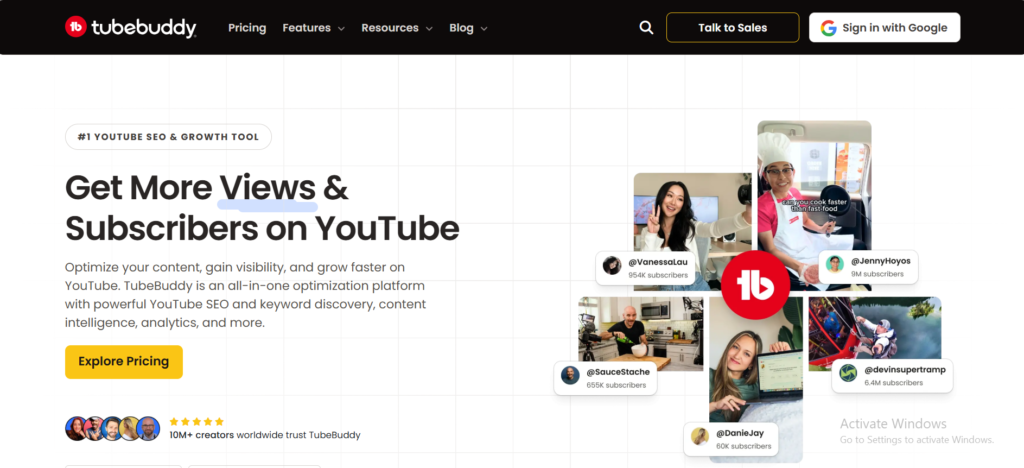Expand the Resources dropdown chevron
The width and height of the screenshot is (1024, 468).
pos(429,29)
